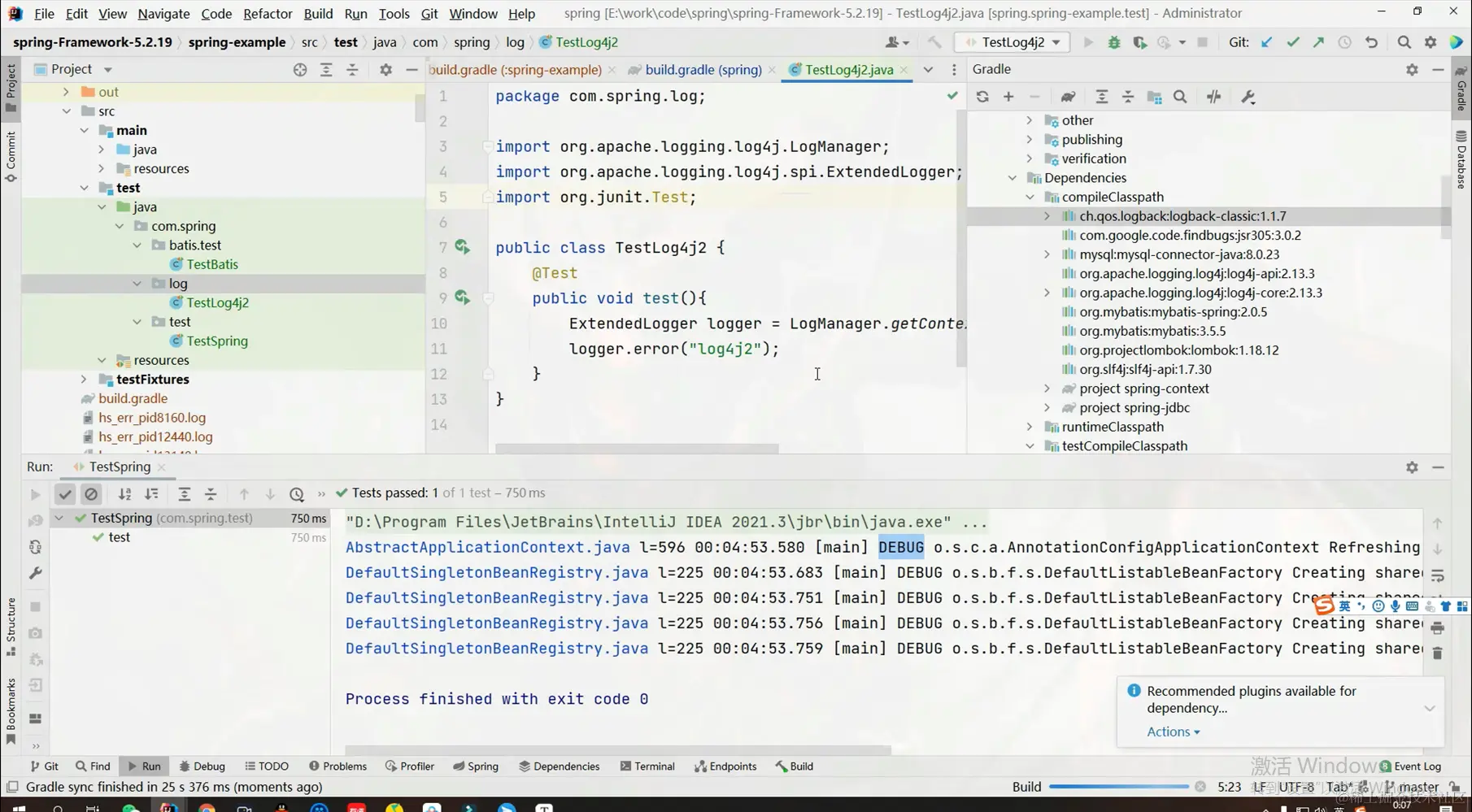Image resolution: width=1472 pixels, height=812 pixels.
Task: Toggle soft-wrap in console output
Action: (1437, 576)
